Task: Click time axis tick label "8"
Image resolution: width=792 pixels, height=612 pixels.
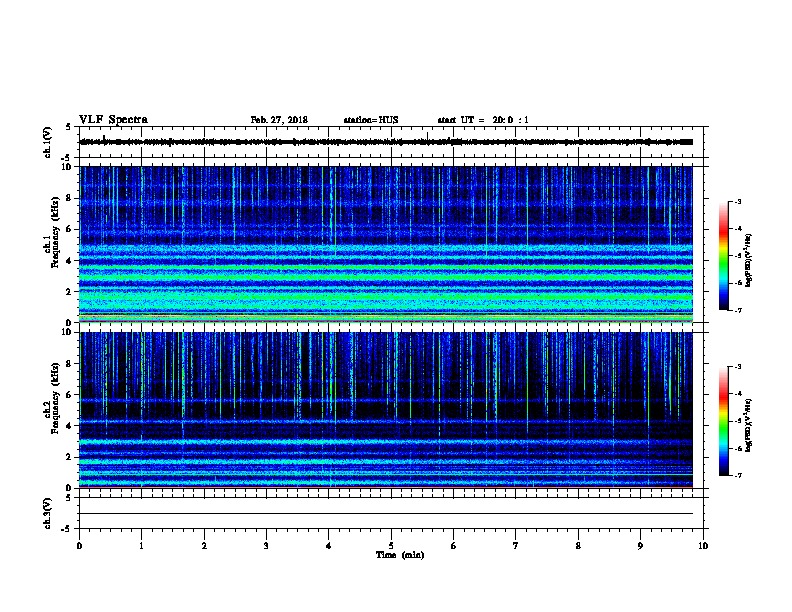Action: pyautogui.click(x=578, y=546)
